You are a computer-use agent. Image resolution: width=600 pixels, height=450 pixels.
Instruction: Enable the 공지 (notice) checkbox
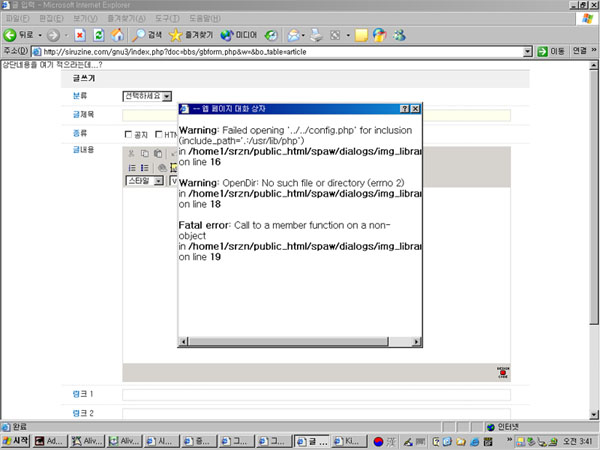[x=128, y=134]
